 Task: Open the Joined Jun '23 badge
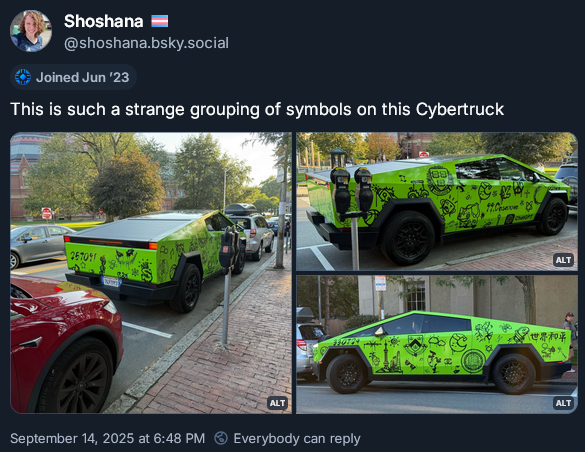pos(73,77)
